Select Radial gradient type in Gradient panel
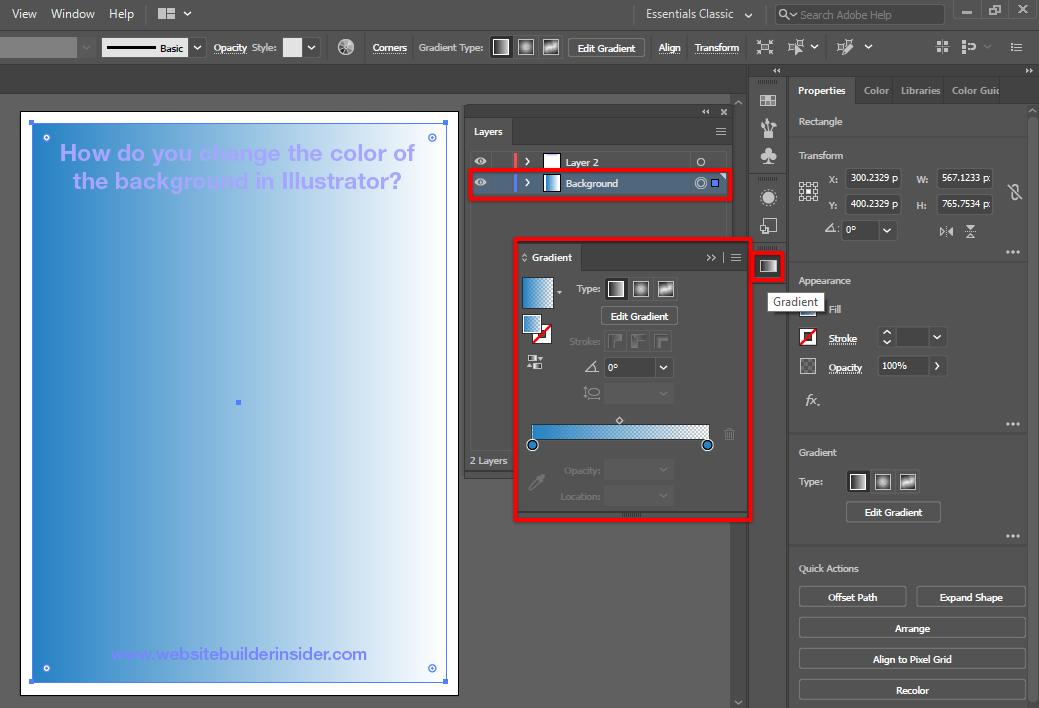 click(x=641, y=289)
